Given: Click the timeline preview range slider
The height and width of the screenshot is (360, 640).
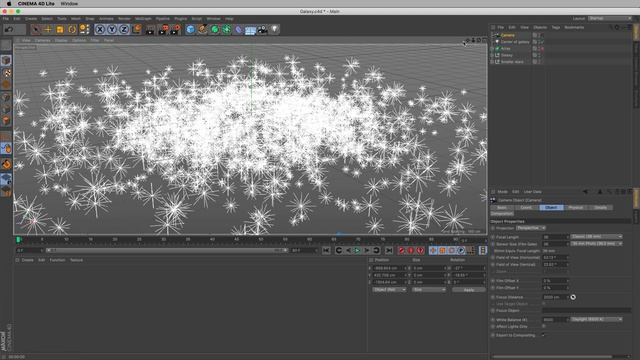Looking at the screenshot, I should 167,250.
